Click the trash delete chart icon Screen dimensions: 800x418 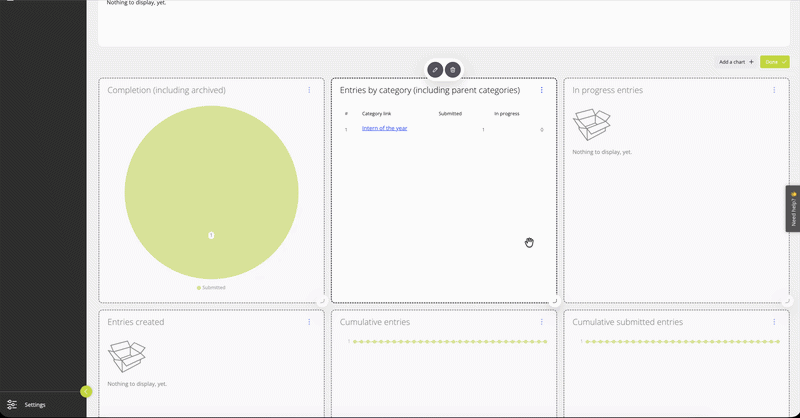(453, 70)
